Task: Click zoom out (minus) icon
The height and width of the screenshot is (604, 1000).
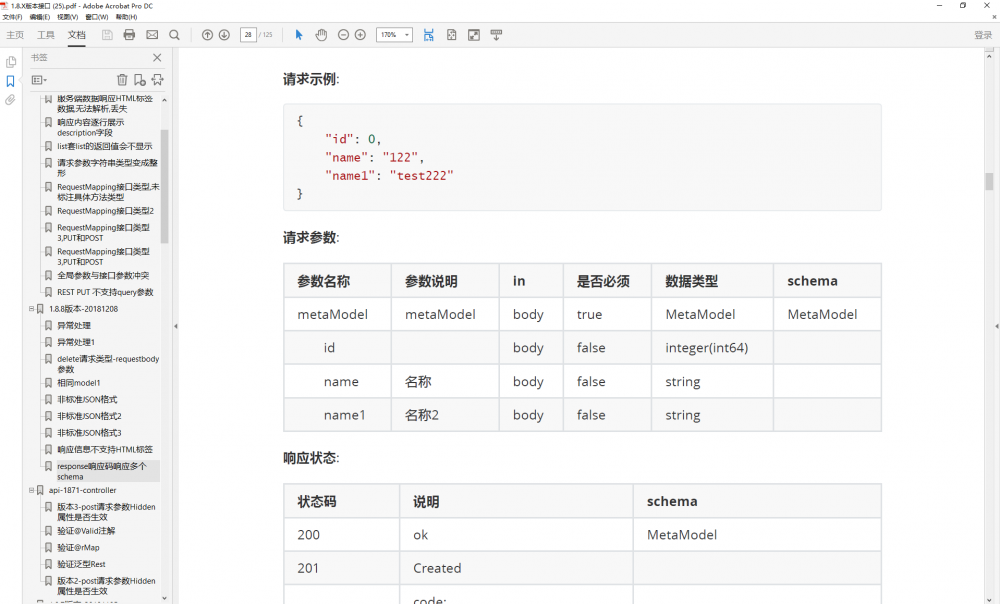Action: (x=344, y=34)
